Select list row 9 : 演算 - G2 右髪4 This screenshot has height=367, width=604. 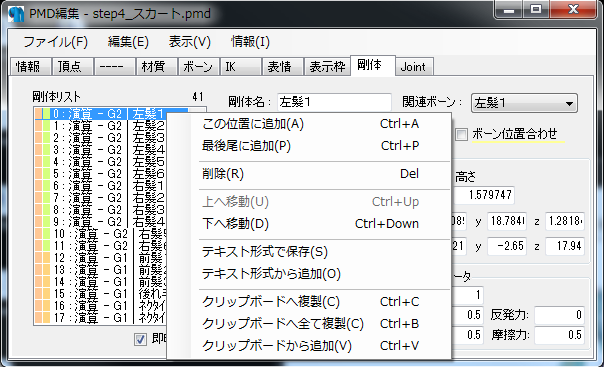(x=101, y=222)
